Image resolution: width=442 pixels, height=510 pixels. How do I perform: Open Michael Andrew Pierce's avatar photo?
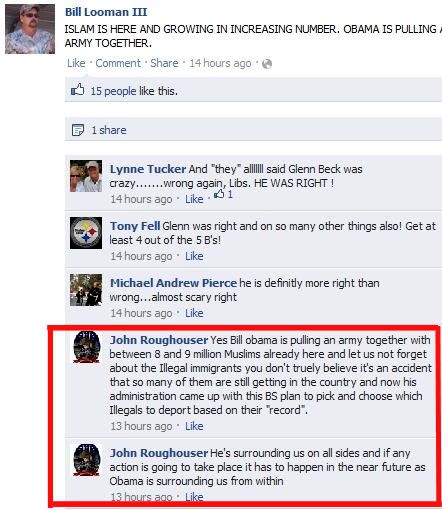coord(86,290)
